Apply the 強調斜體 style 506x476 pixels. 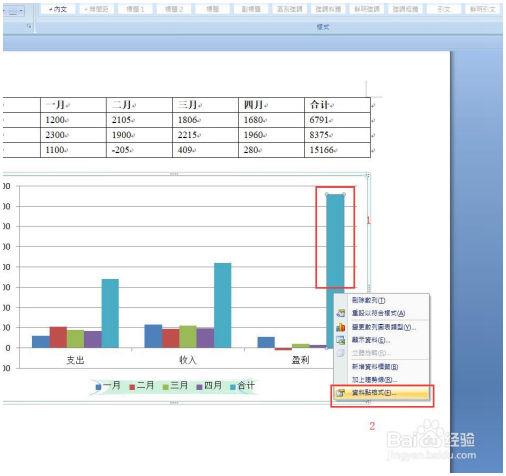(x=328, y=9)
